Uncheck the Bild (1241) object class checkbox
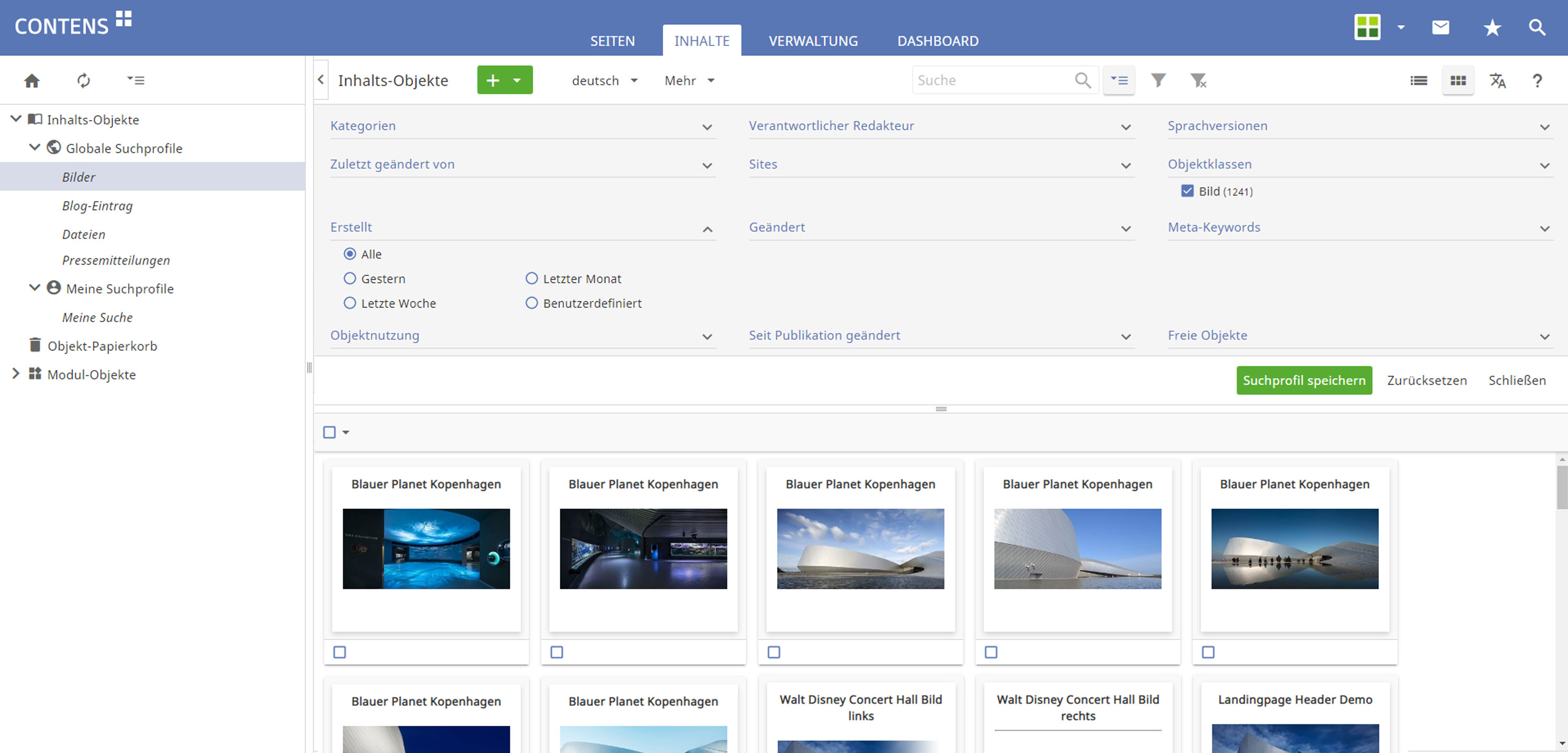The height and width of the screenshot is (753, 1568). coord(1187,191)
